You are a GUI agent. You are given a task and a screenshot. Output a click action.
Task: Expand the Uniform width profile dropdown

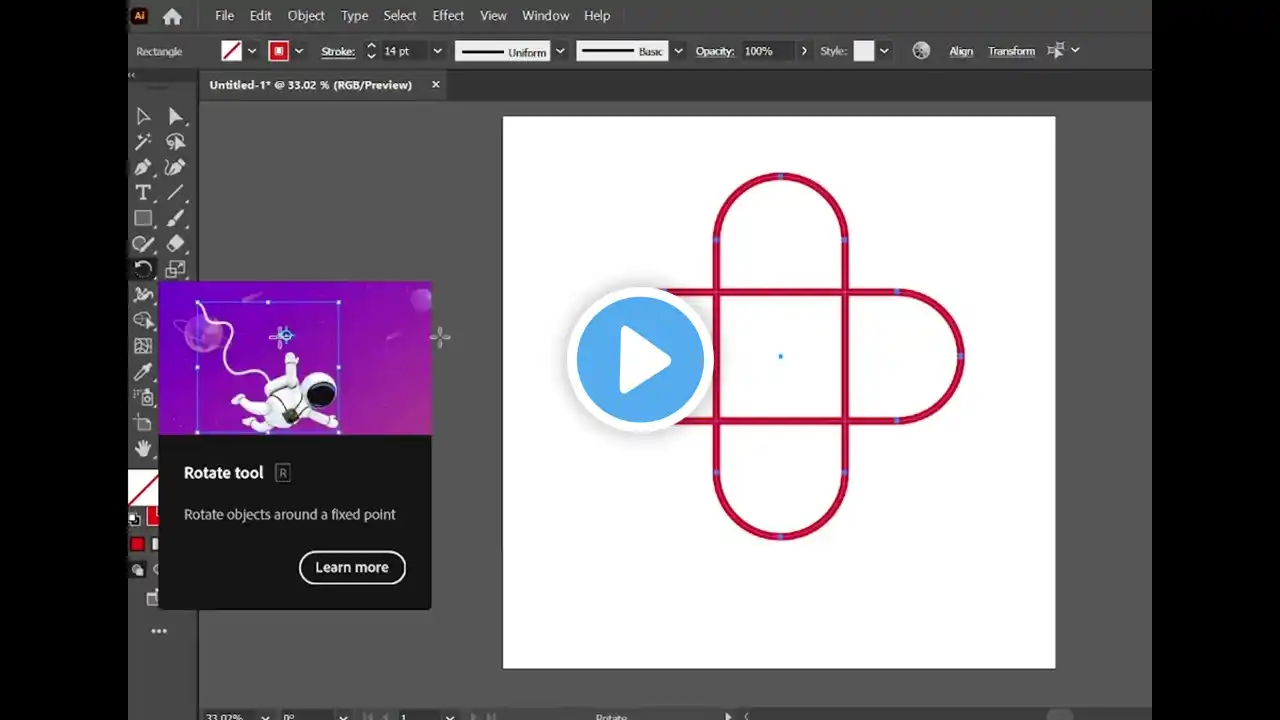click(559, 51)
